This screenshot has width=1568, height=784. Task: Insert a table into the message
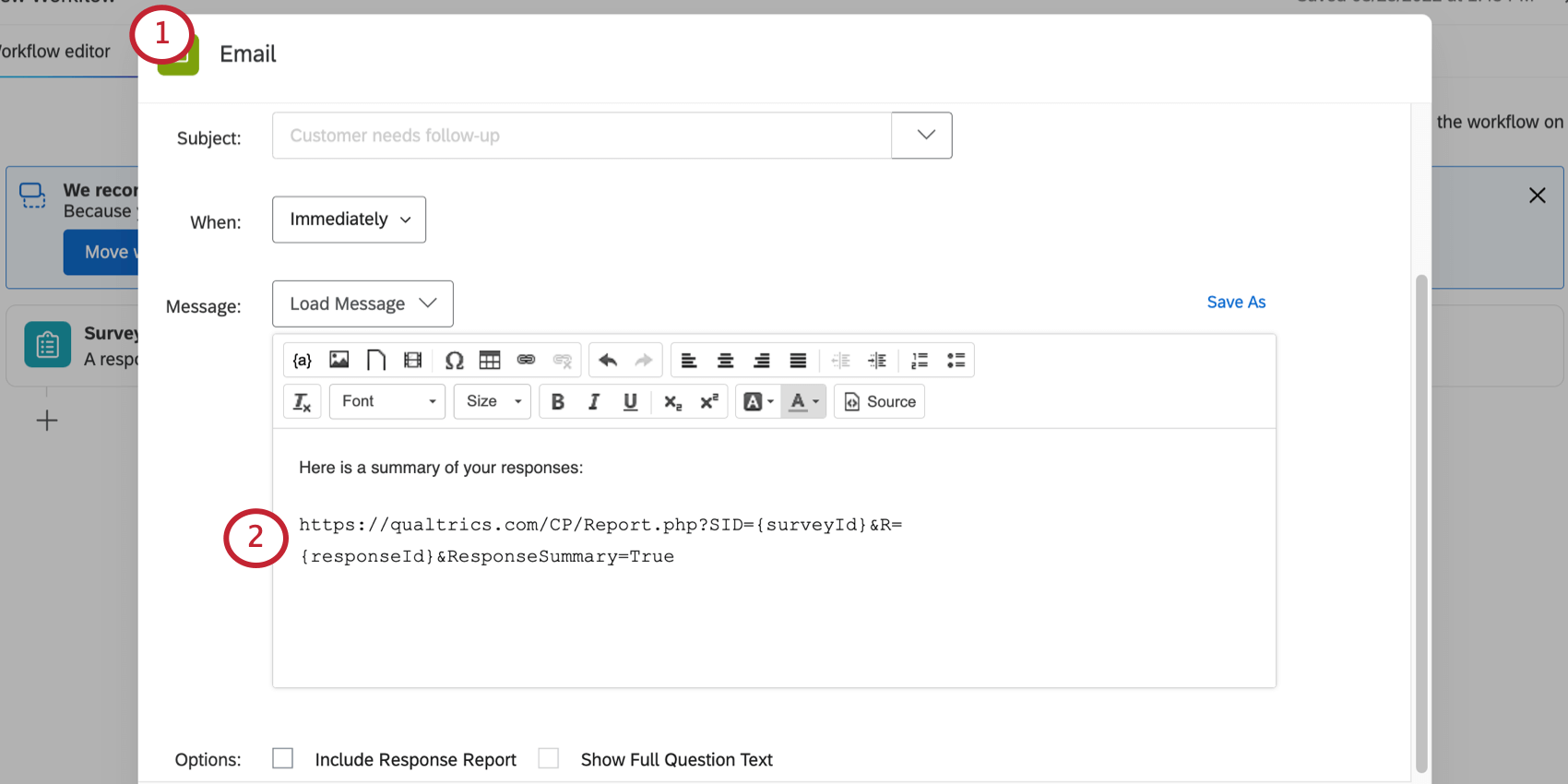coord(490,361)
